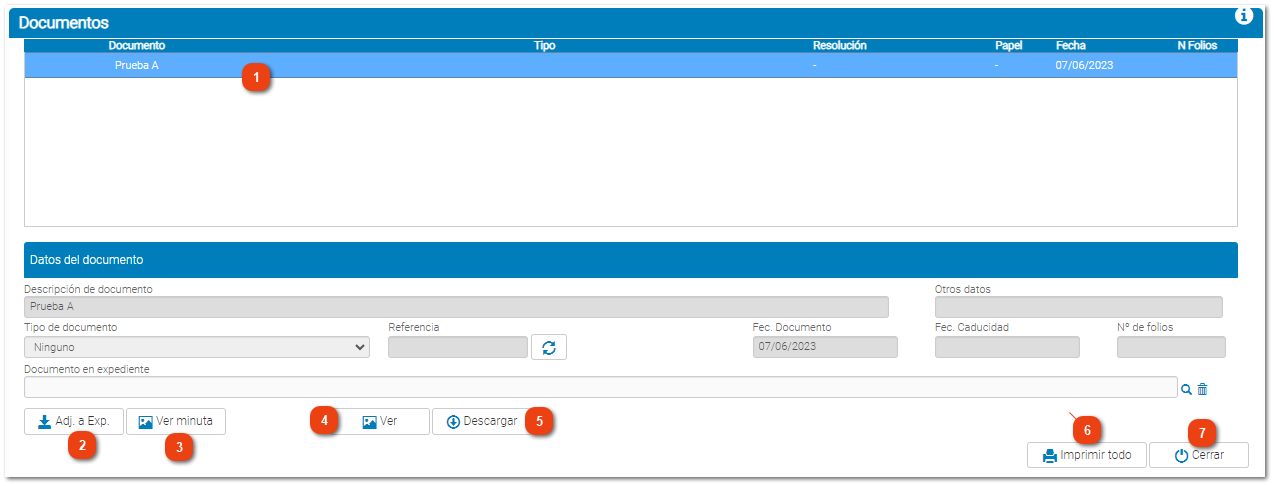Image resolution: width=1274 pixels, height=486 pixels.
Task: Open the info icon in the Documentos header
Action: pos(1244,15)
